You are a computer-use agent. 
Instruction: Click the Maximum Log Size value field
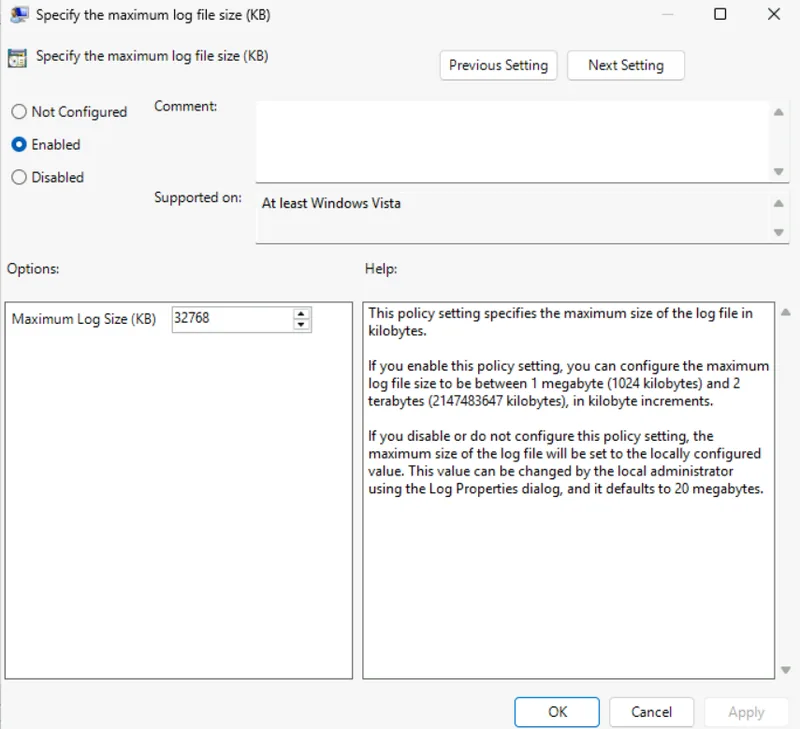point(232,319)
